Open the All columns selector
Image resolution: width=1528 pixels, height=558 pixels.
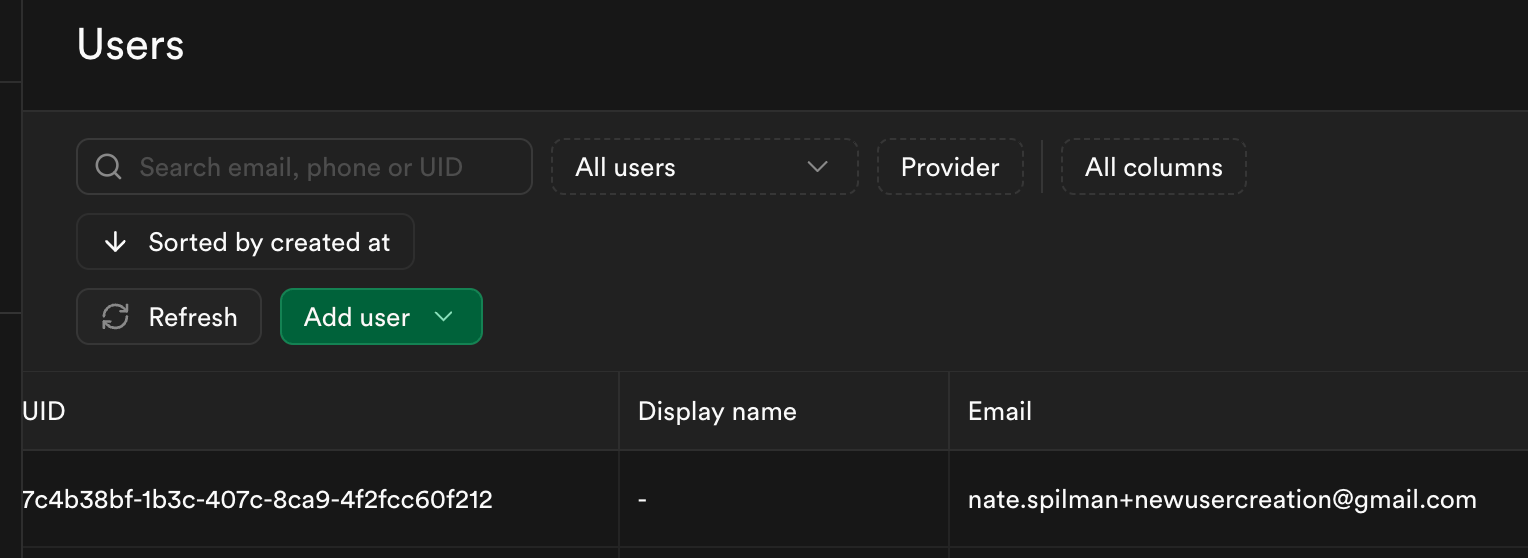[x=1154, y=167]
